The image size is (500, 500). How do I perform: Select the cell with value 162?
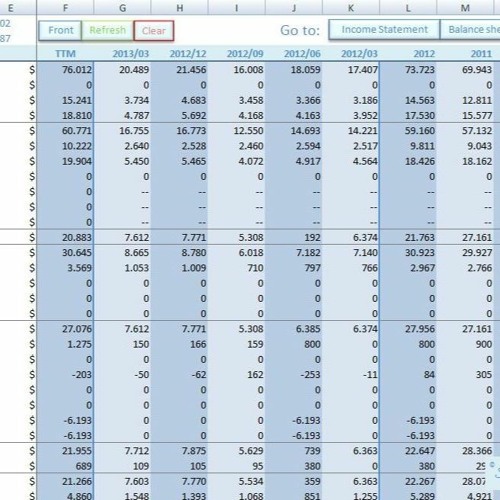coord(237,375)
